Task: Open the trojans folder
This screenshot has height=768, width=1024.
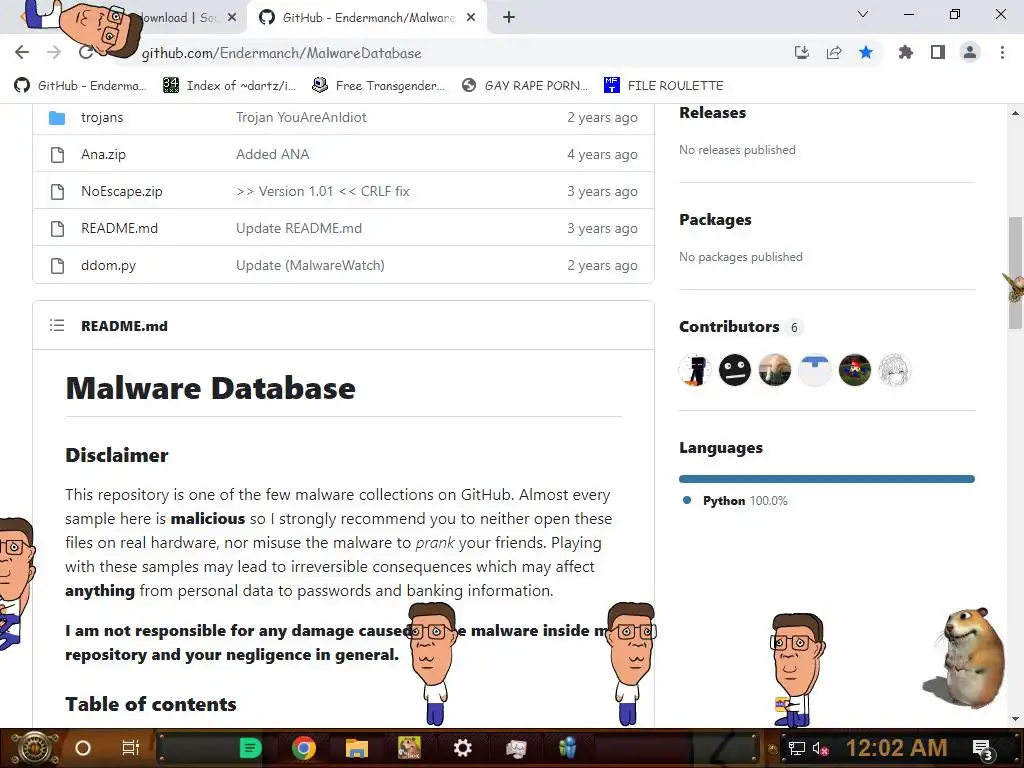Action: [x=102, y=118]
